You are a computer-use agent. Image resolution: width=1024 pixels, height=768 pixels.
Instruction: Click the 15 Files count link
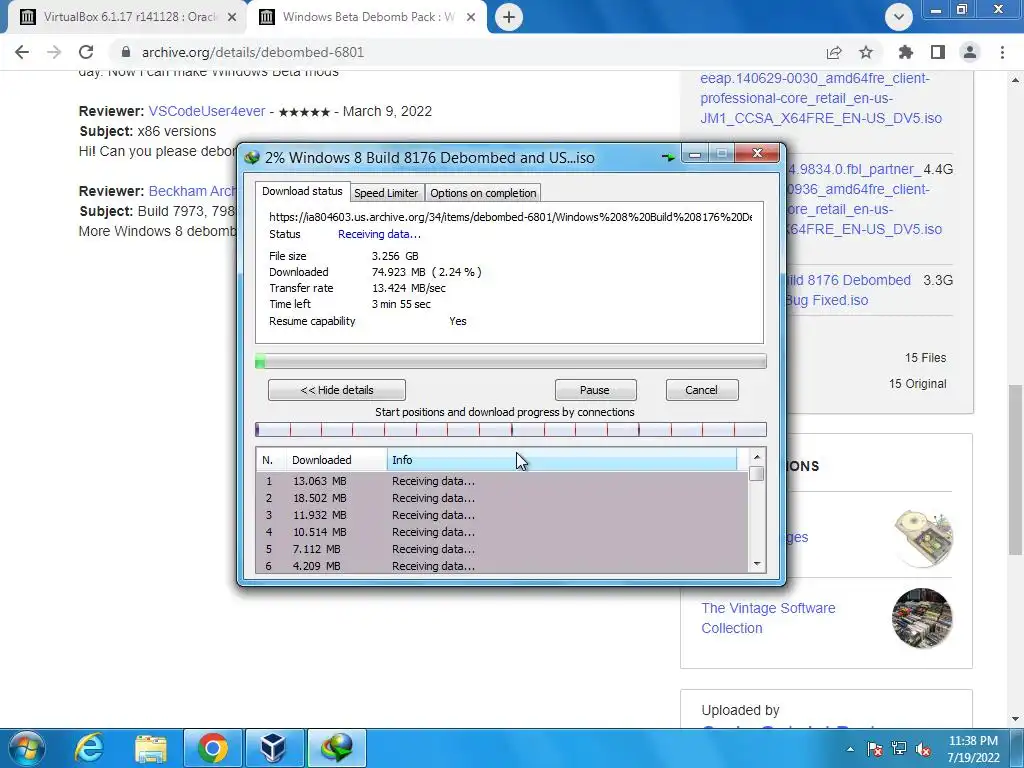coord(925,358)
